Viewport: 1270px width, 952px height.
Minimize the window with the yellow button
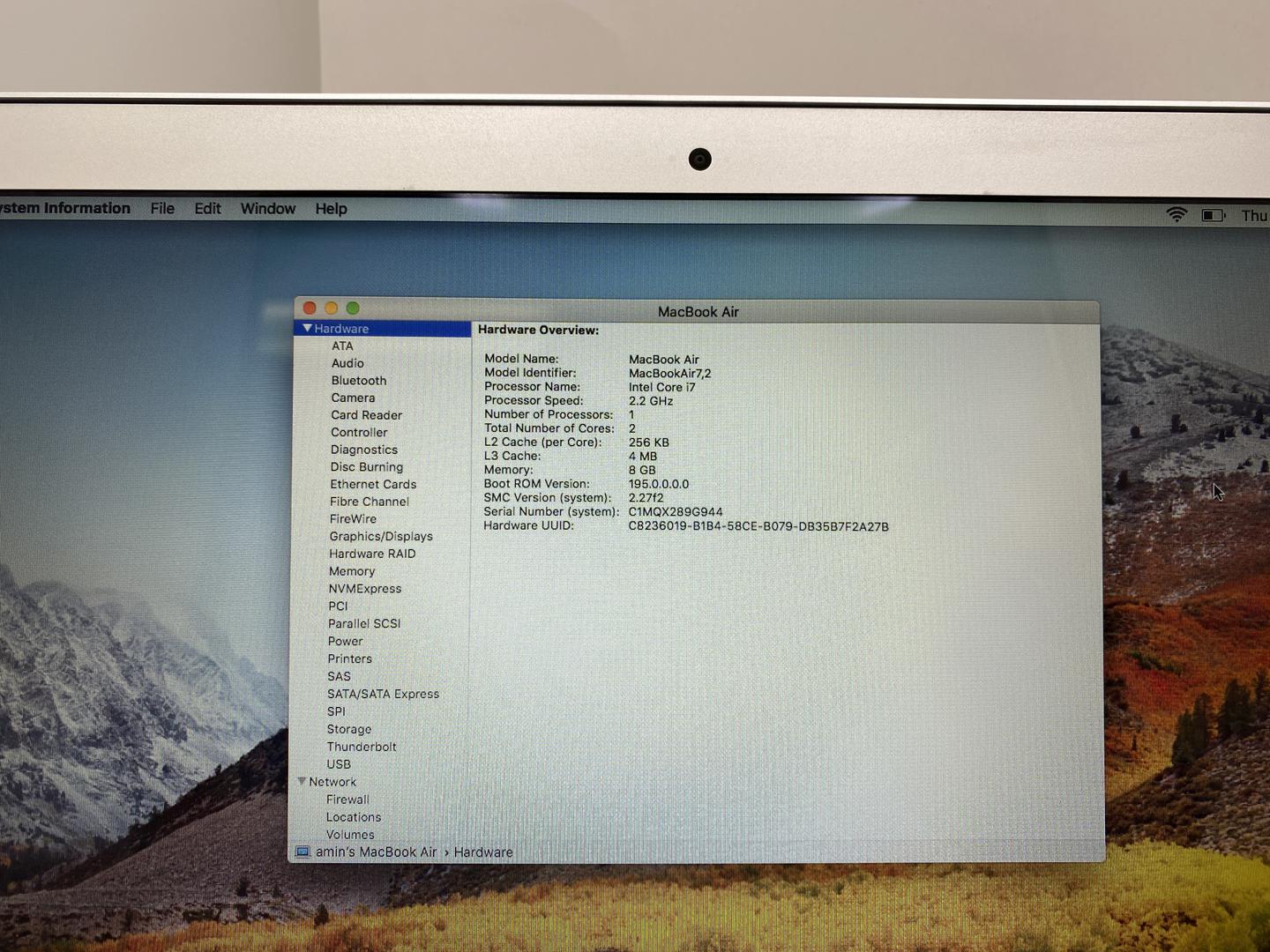tap(332, 308)
